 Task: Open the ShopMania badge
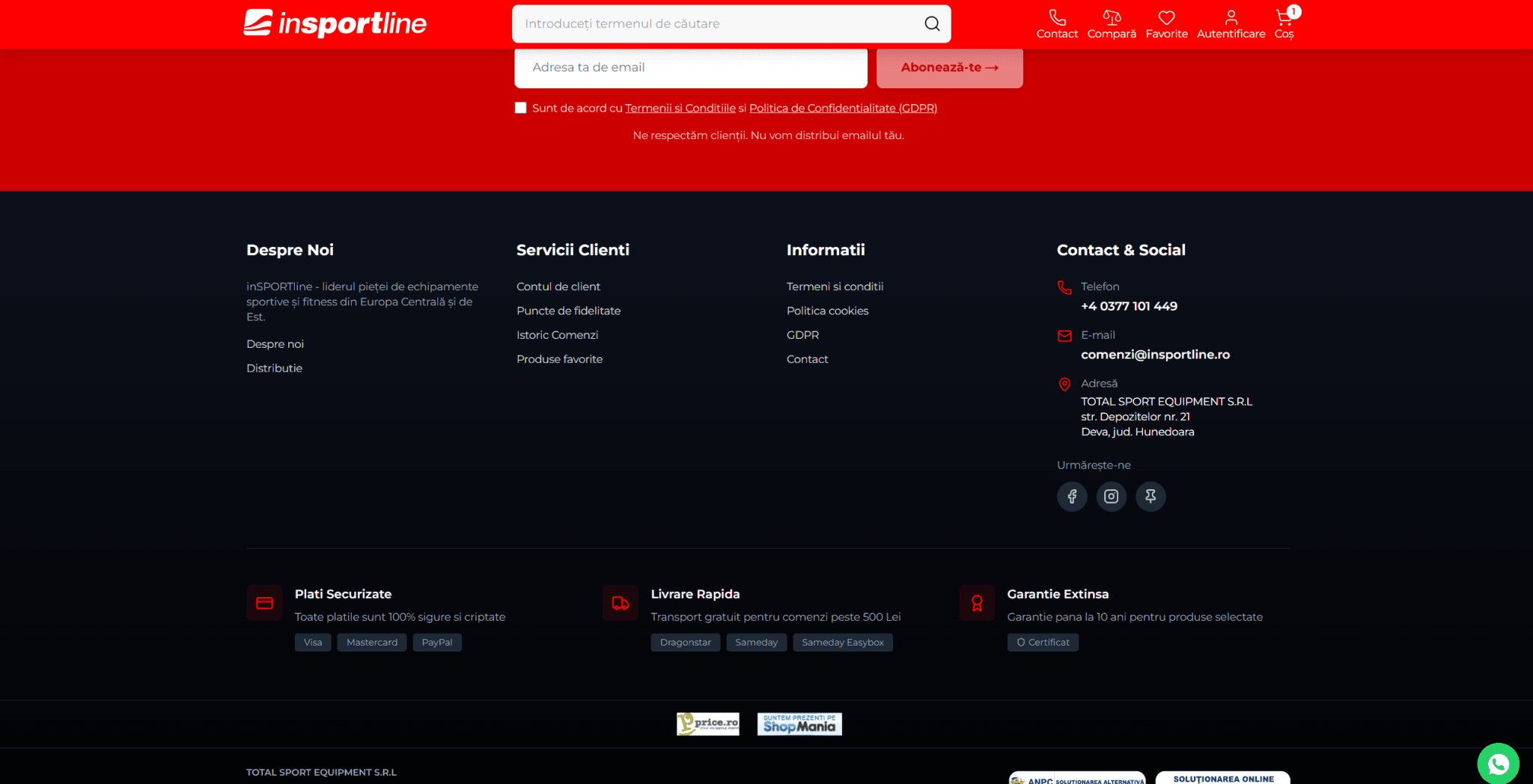point(799,723)
